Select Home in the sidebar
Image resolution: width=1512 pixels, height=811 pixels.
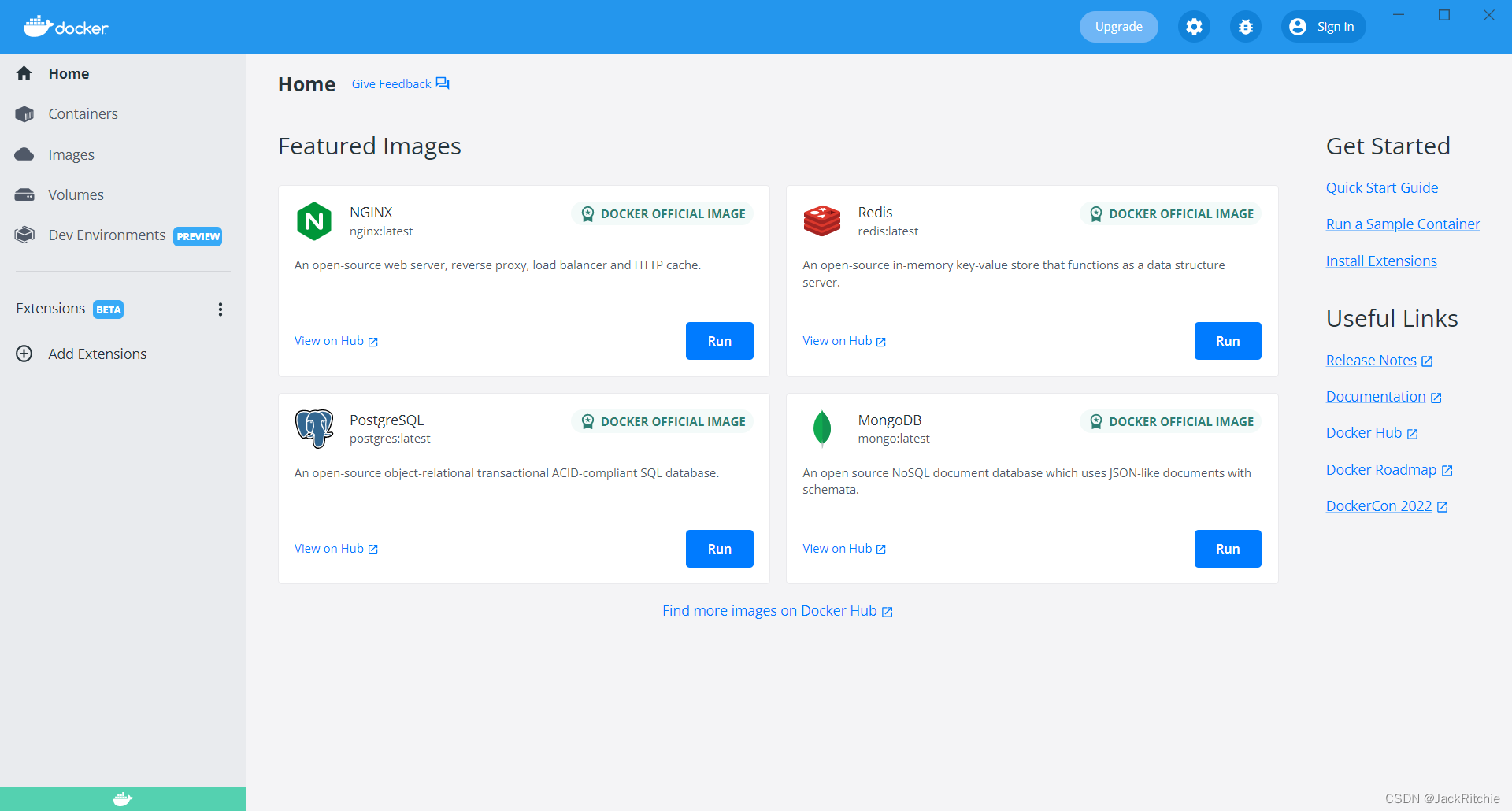point(69,73)
